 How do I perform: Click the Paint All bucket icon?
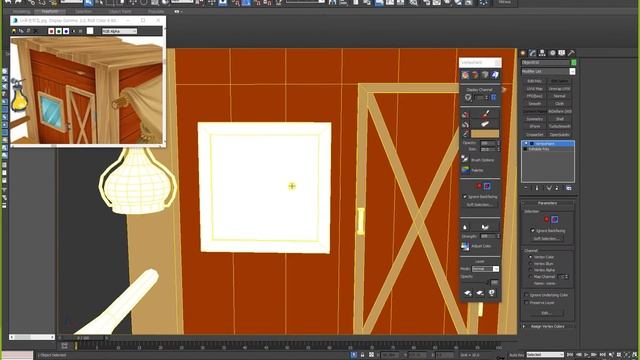(465, 114)
